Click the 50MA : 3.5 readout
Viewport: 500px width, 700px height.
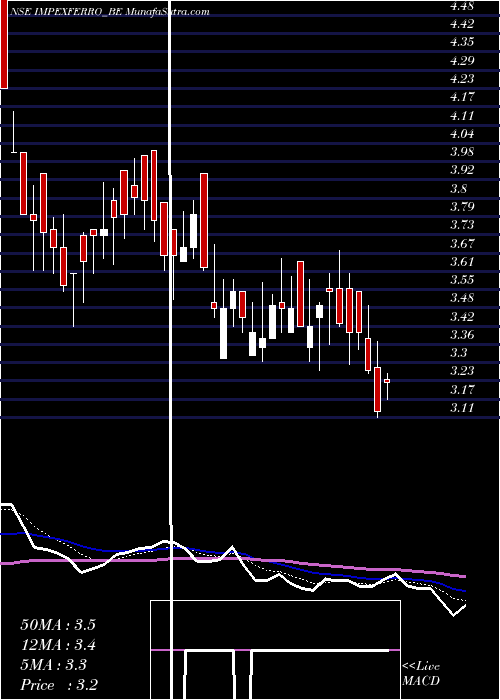[58, 625]
